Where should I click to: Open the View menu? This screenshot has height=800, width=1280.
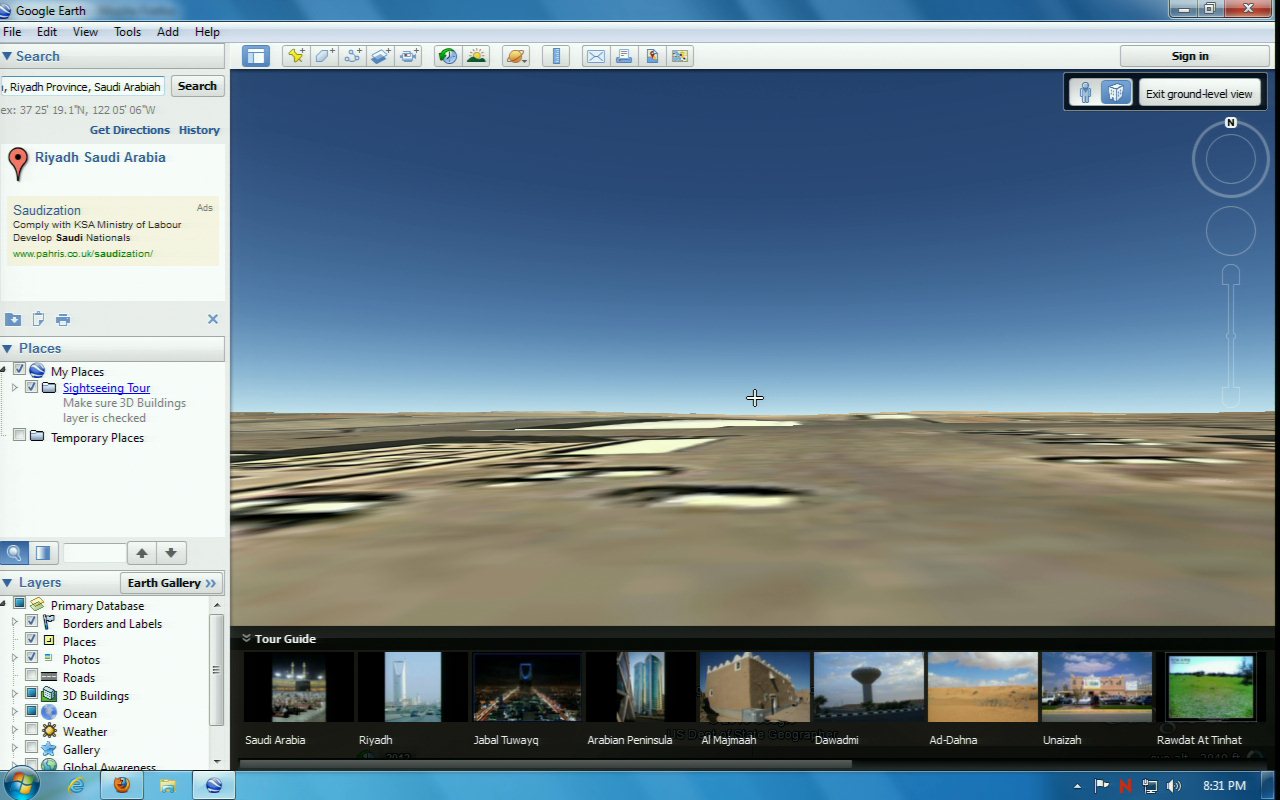[x=85, y=32]
